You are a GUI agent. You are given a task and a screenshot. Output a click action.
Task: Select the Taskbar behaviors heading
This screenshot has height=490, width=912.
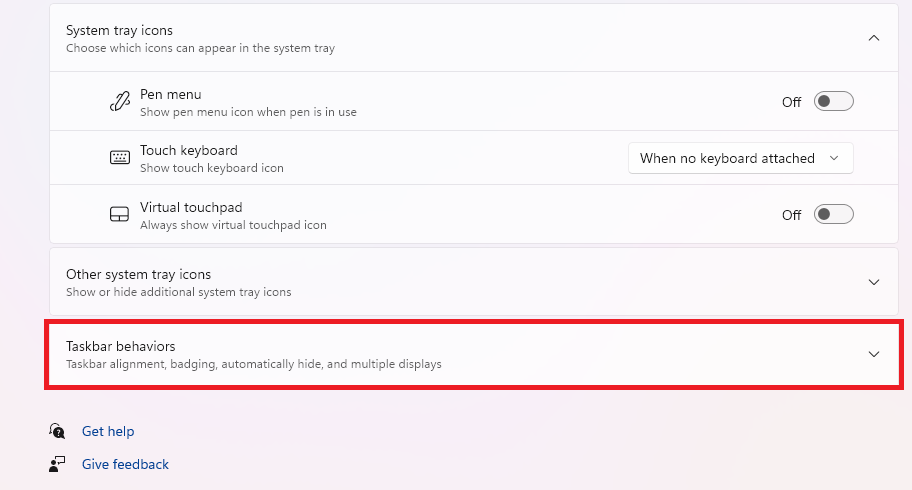tap(120, 346)
